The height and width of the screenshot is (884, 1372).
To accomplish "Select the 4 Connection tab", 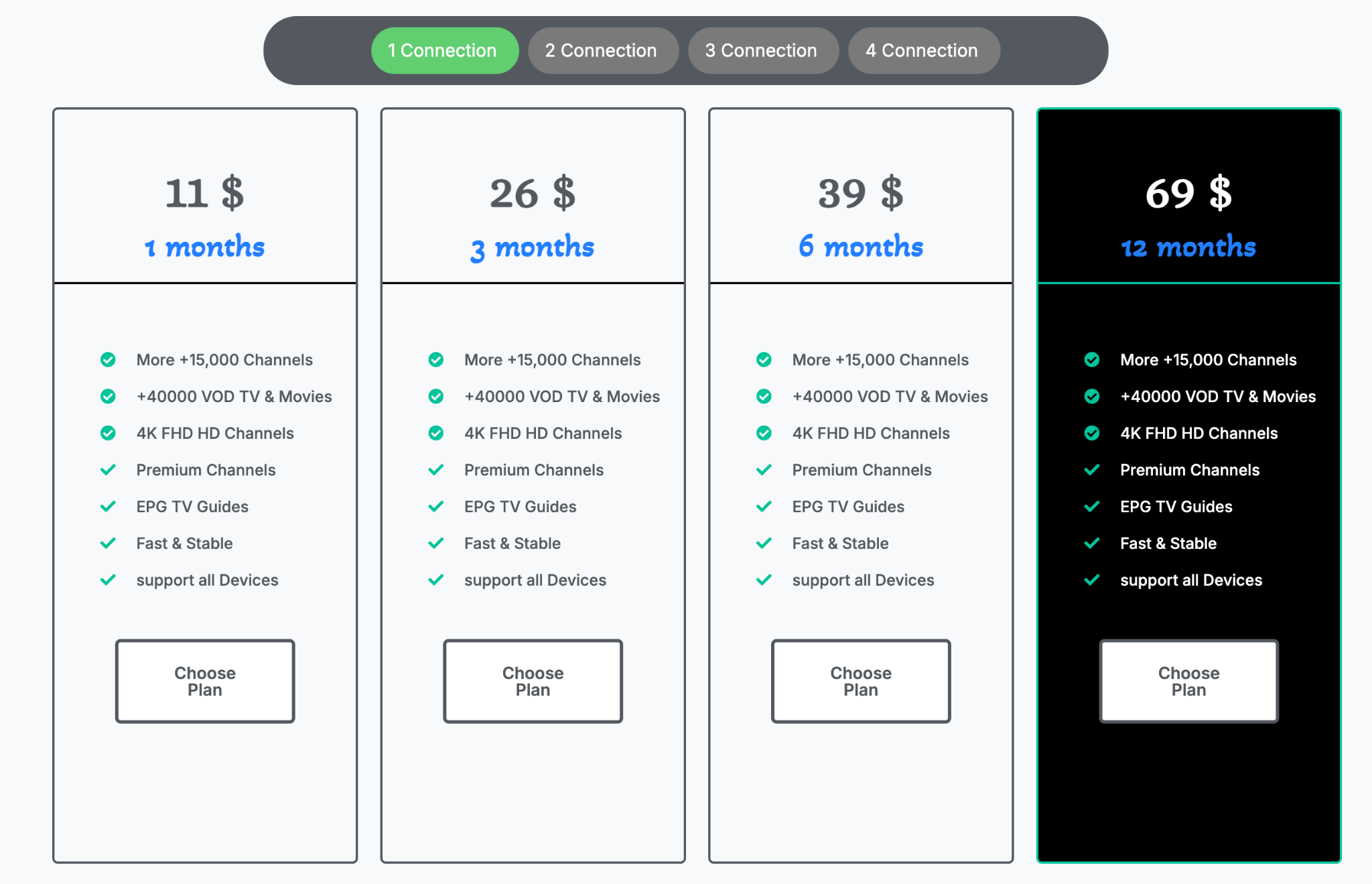I will [923, 50].
